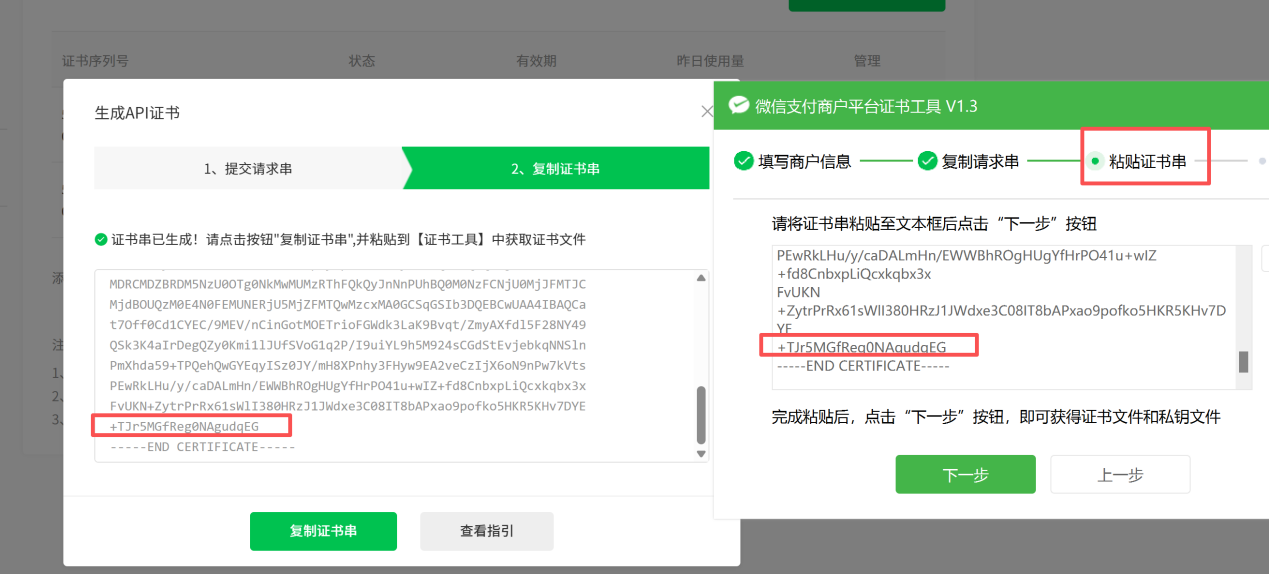Click scrollbar thumb in certificate tool textbox
Image resolution: width=1269 pixels, height=574 pixels.
[1243, 362]
